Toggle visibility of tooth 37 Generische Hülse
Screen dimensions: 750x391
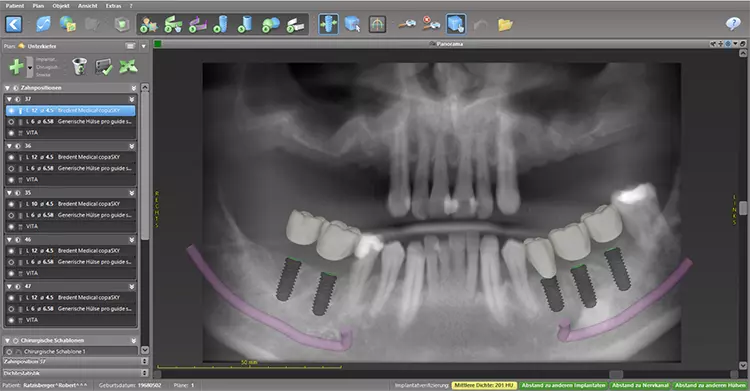tap(11, 122)
